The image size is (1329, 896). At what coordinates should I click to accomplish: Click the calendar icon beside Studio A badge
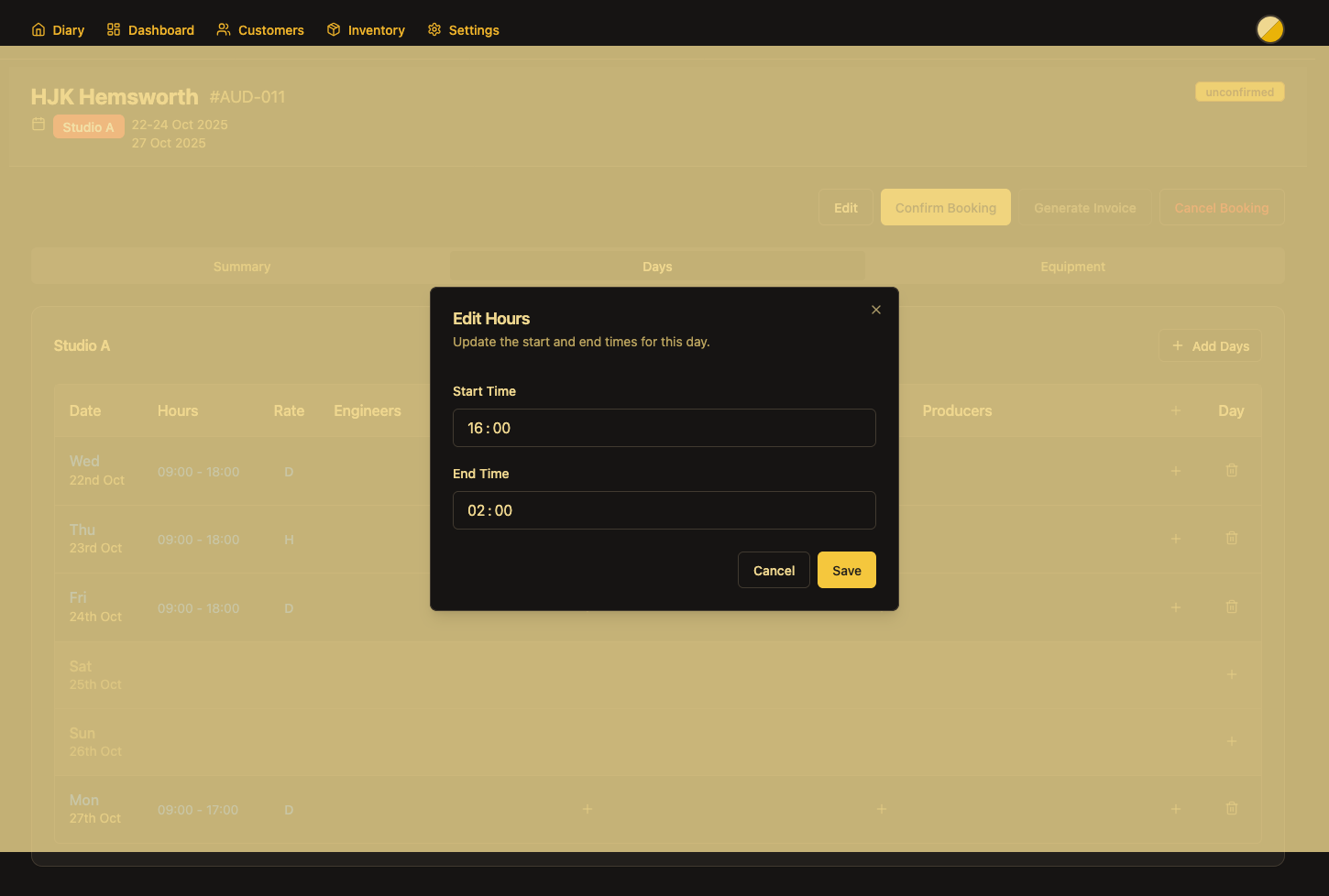point(38,125)
